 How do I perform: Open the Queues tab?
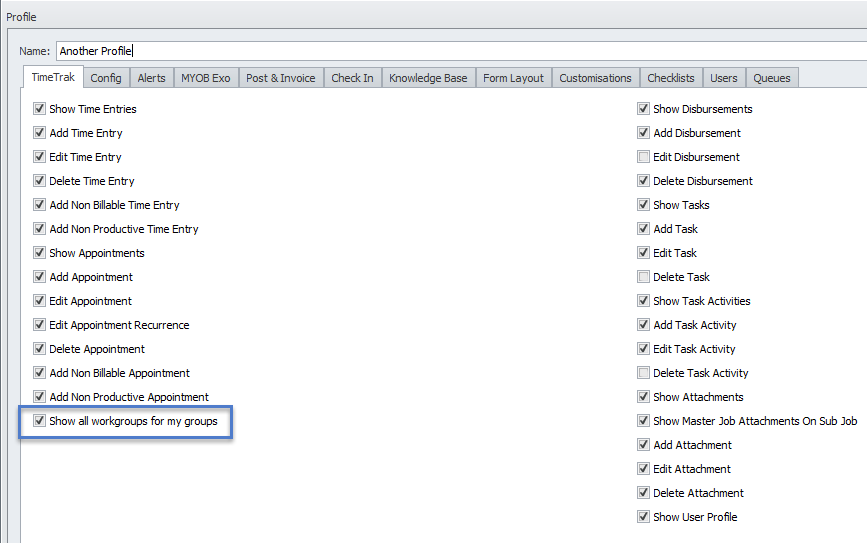(x=771, y=78)
